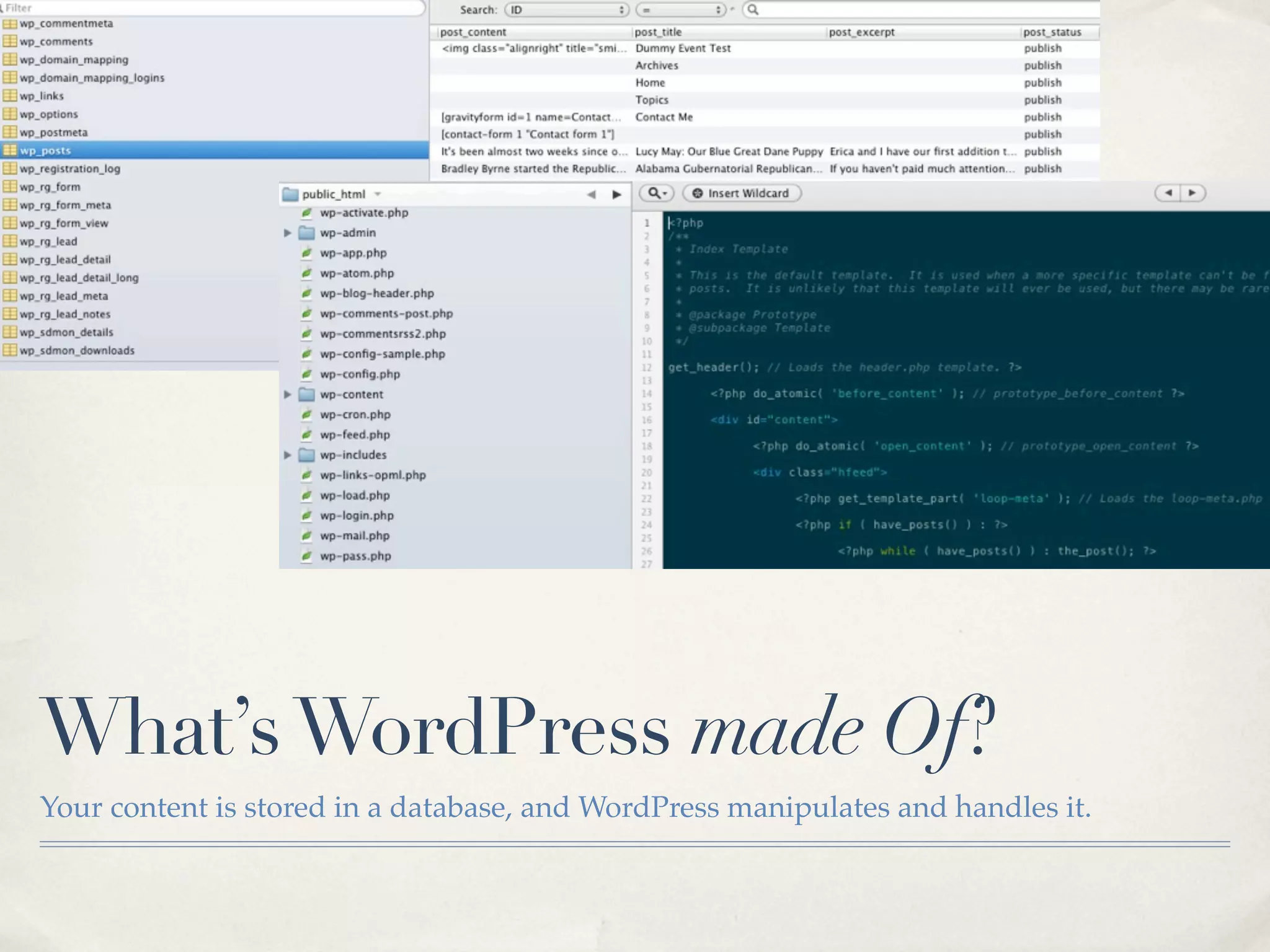The height and width of the screenshot is (952, 1270).
Task: Click the wp-mail.php file icon
Action: tap(306, 535)
